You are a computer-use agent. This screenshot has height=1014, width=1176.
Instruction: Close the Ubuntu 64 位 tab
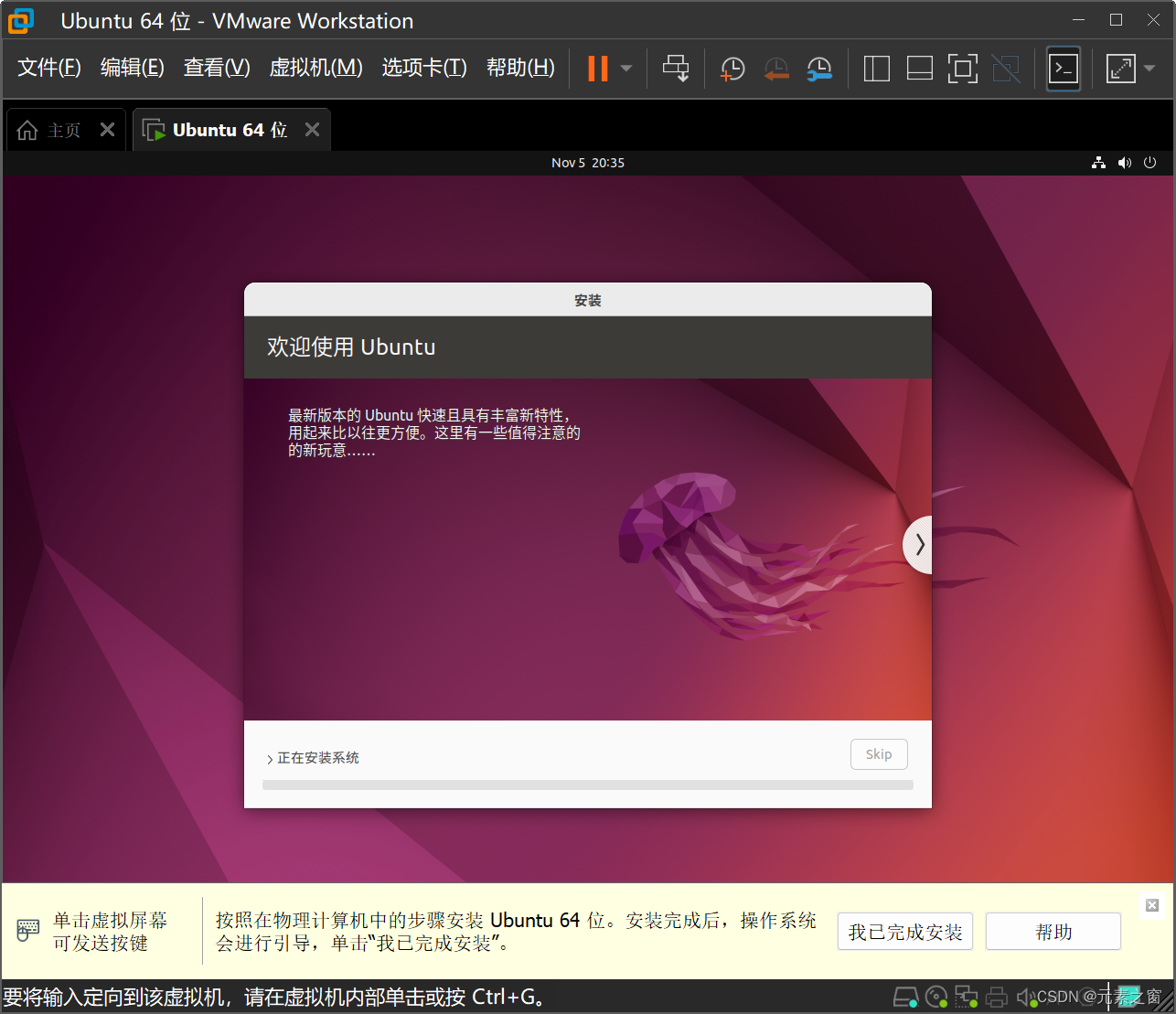pyautogui.click(x=313, y=130)
